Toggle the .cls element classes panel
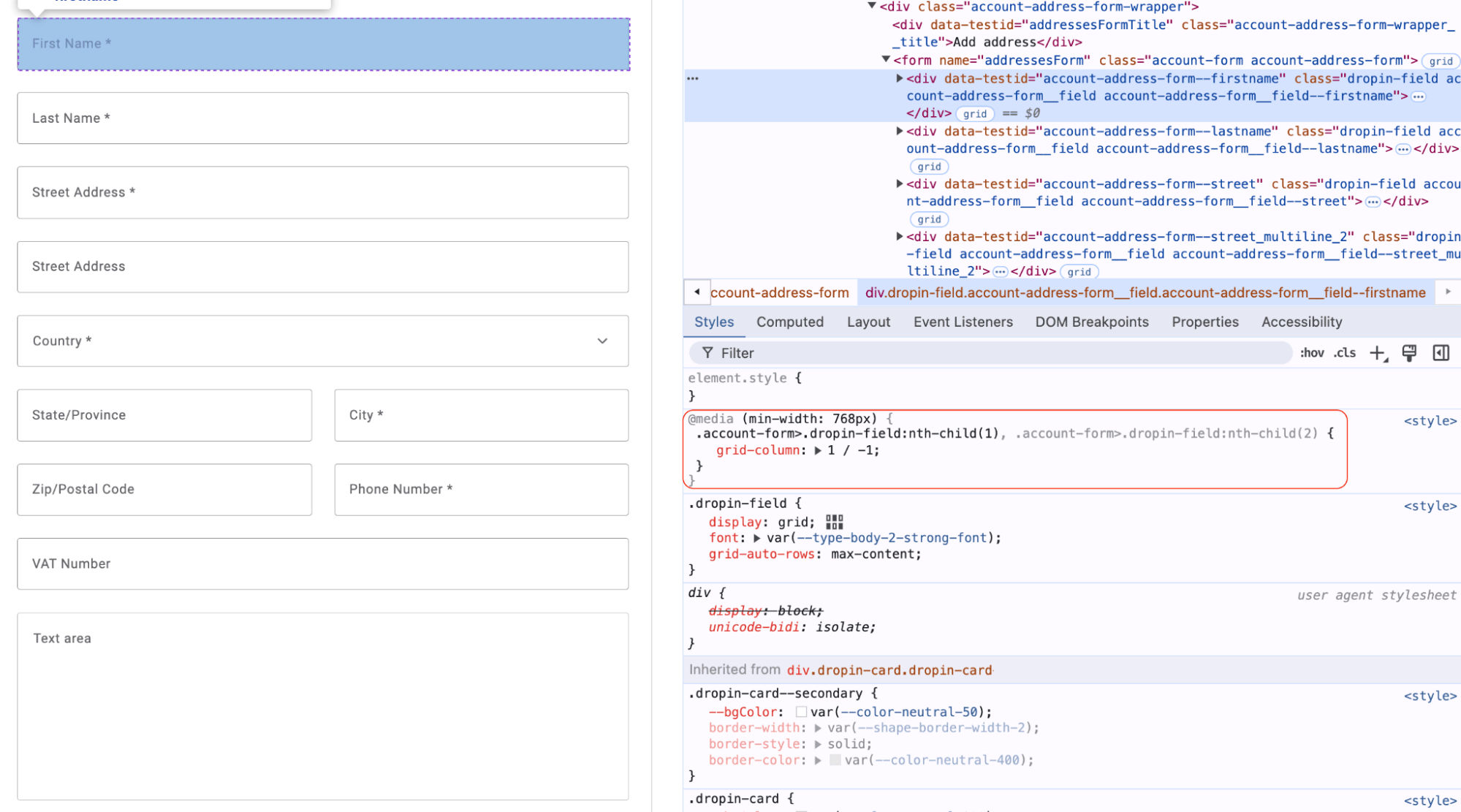The image size is (1461, 812). [x=1345, y=353]
